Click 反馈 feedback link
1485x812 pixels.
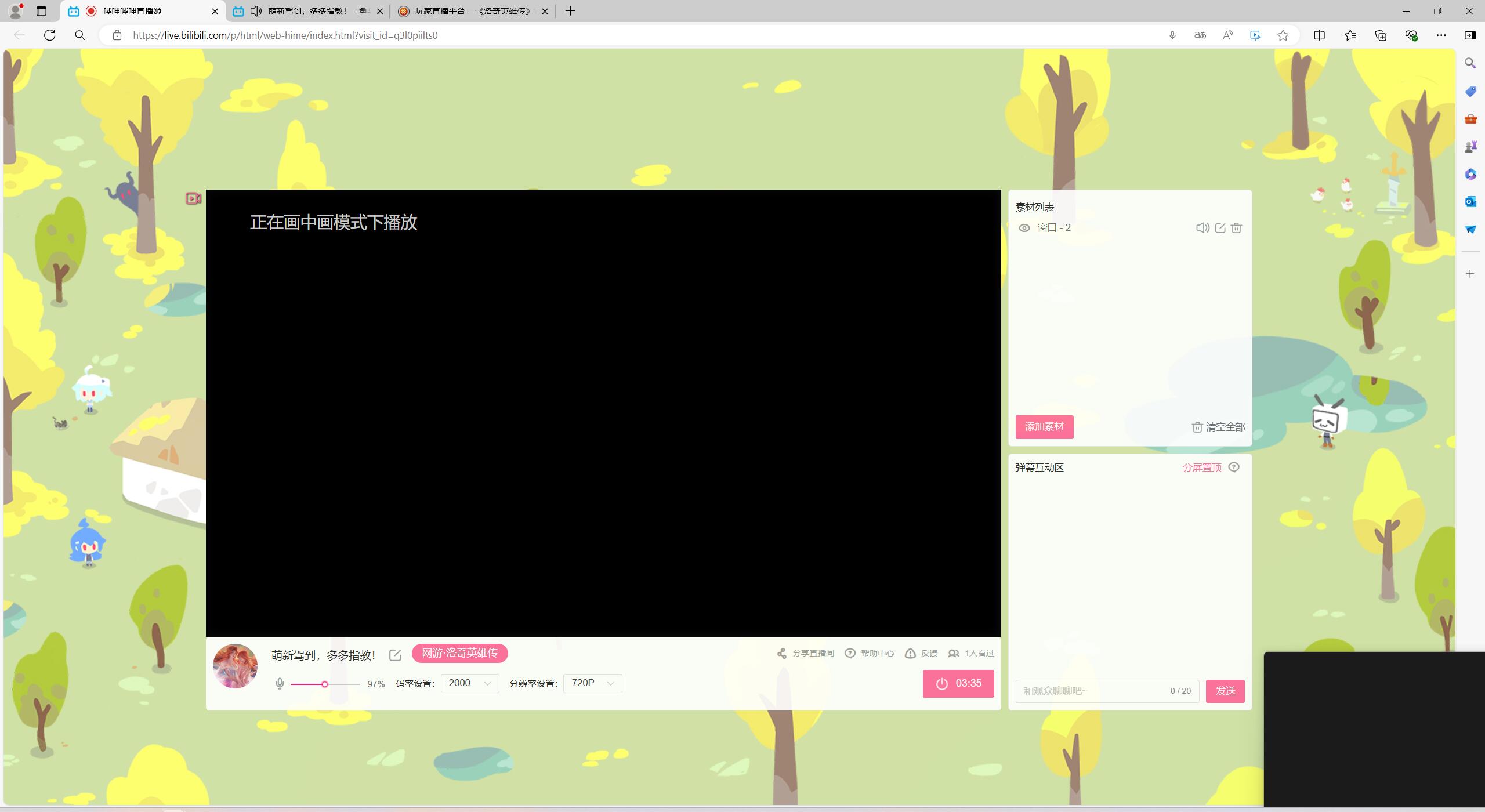click(x=921, y=653)
